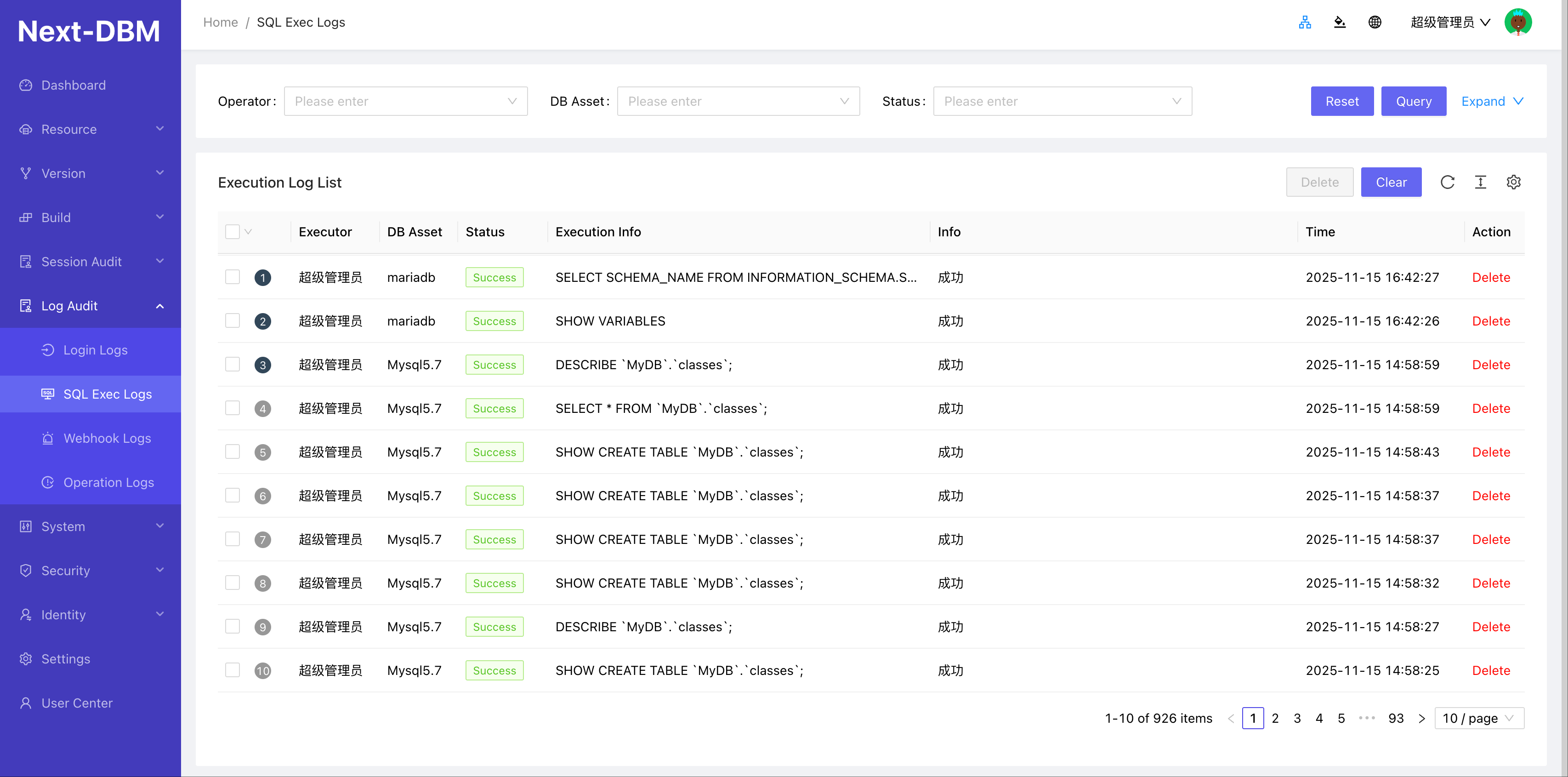Refresh the execution log list
Screen dimensions: 1568x777
[x=1448, y=182]
